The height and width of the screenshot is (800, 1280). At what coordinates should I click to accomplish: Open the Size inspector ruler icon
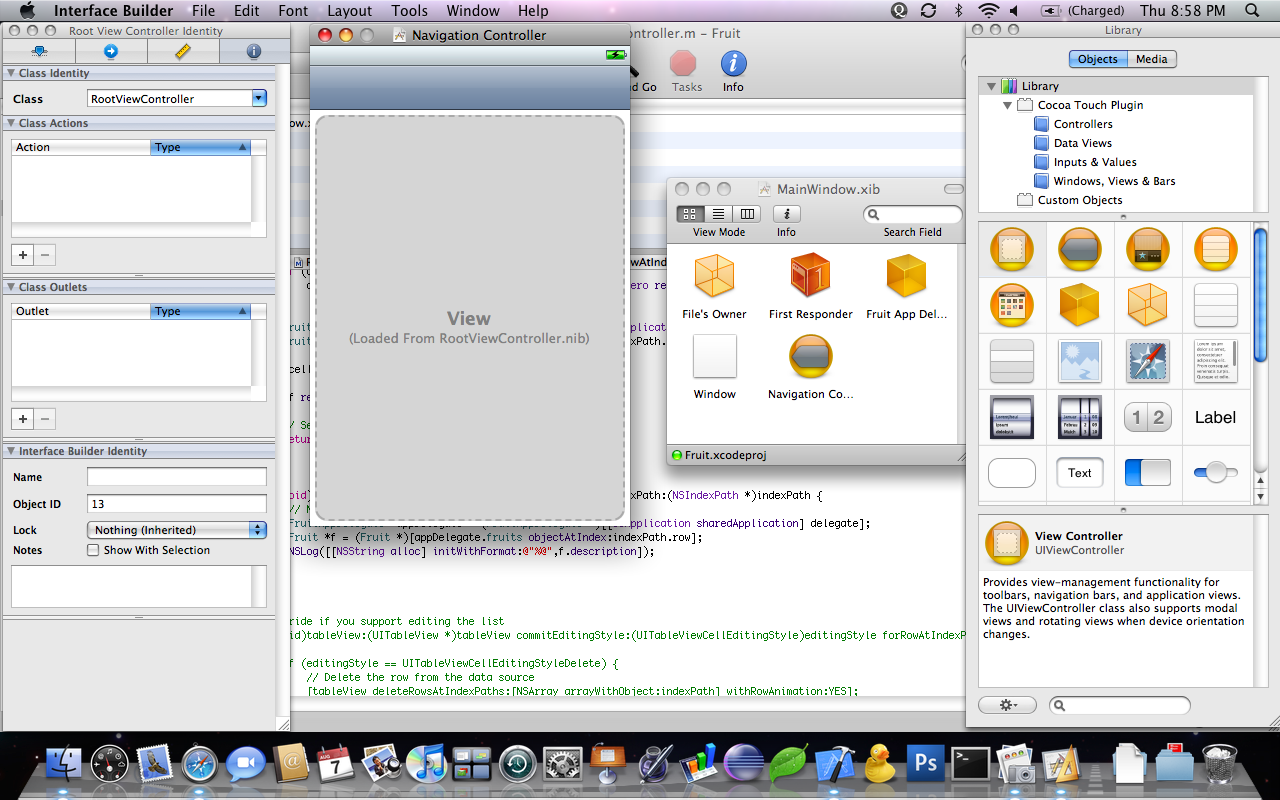click(183, 50)
